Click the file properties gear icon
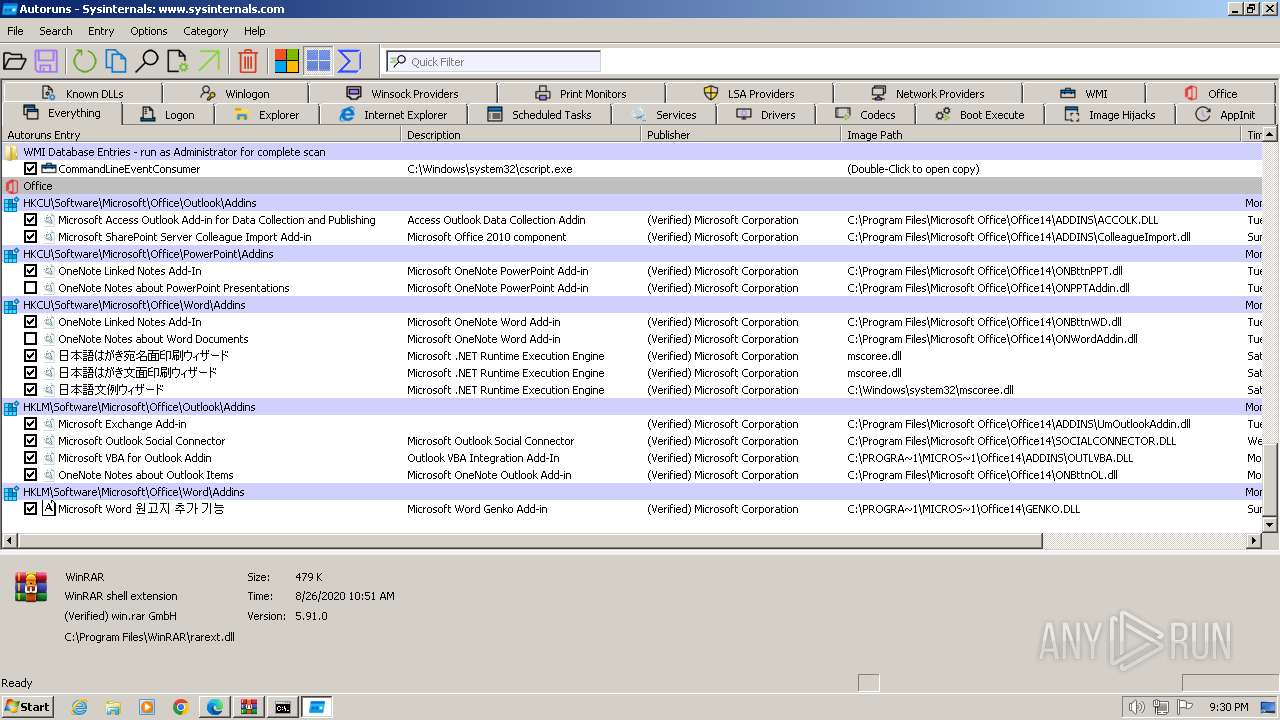 (178, 61)
